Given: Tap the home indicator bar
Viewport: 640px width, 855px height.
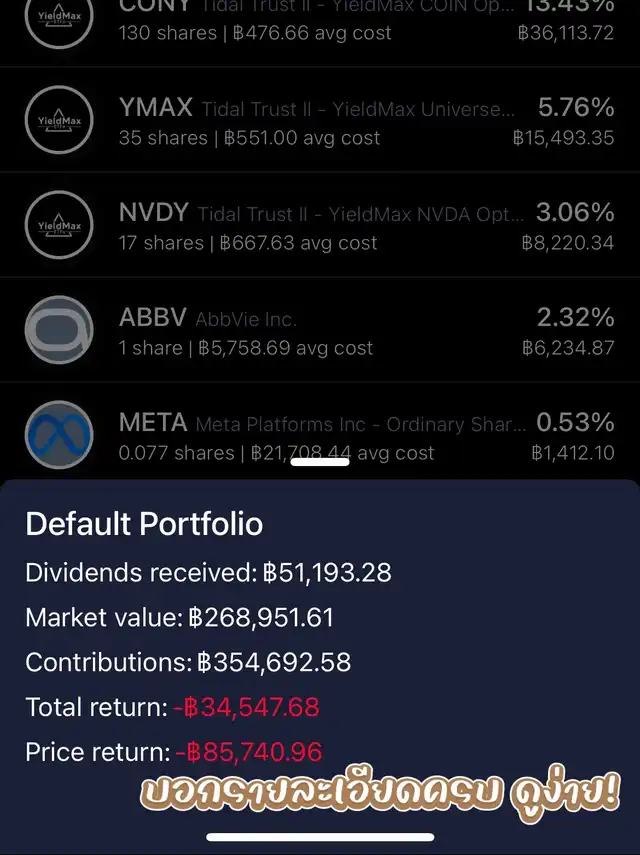Looking at the screenshot, I should 320,837.
